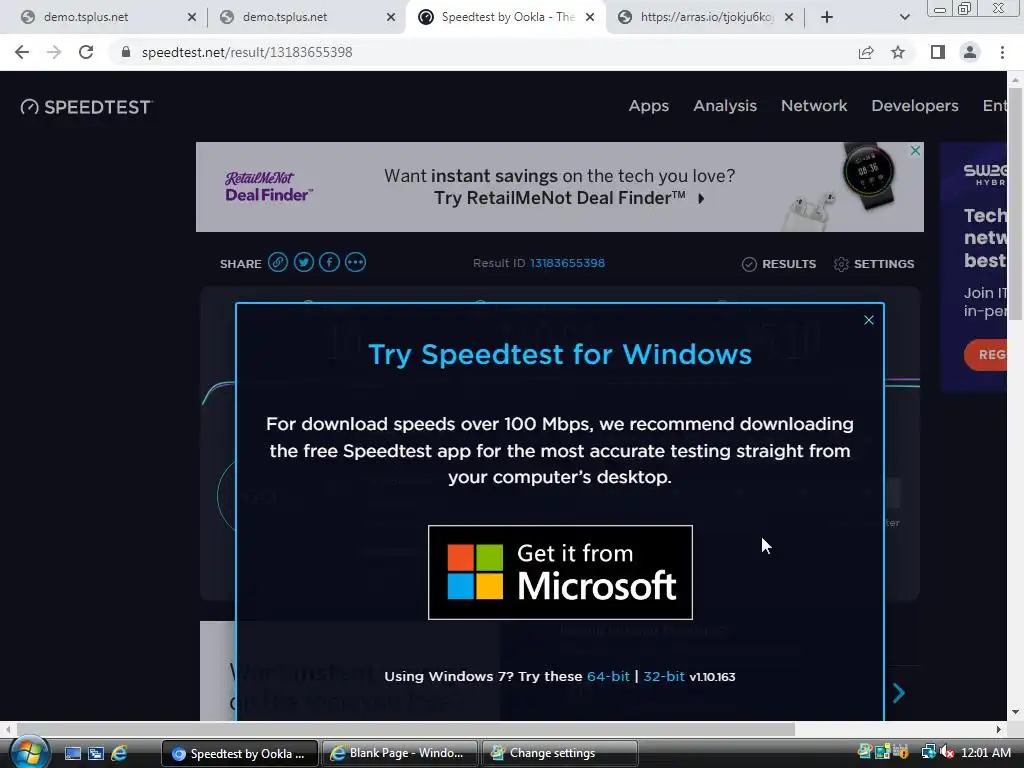The image size is (1024, 768).
Task: Copy the result link icon next to SHARE
Action: (278, 263)
